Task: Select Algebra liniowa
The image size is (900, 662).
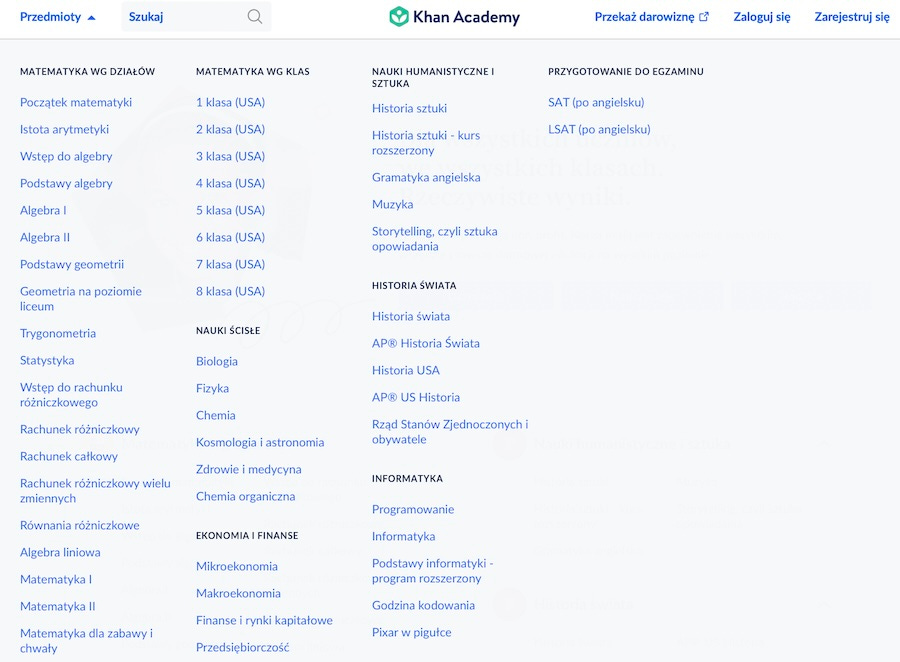Action: 60,552
